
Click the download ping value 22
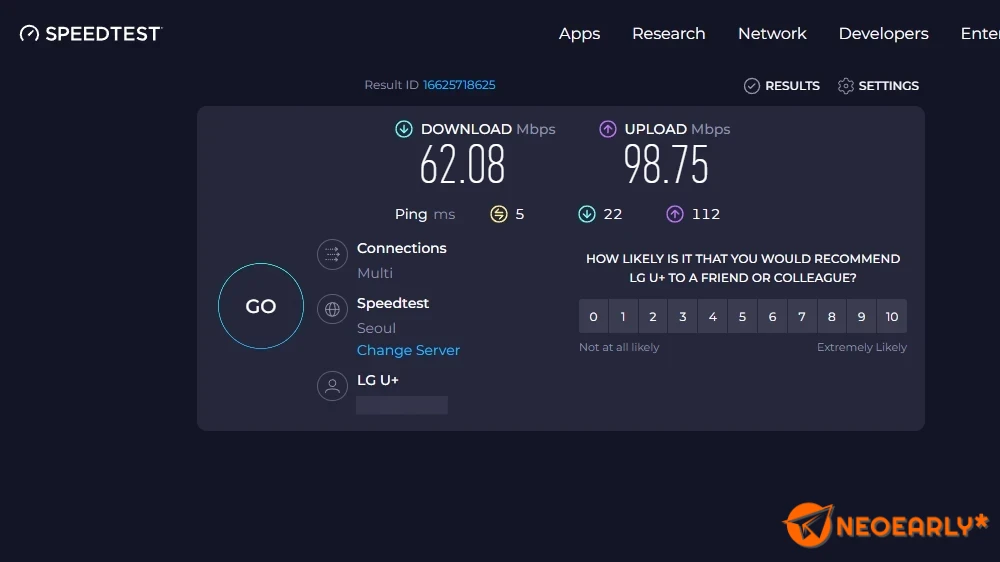tap(613, 214)
